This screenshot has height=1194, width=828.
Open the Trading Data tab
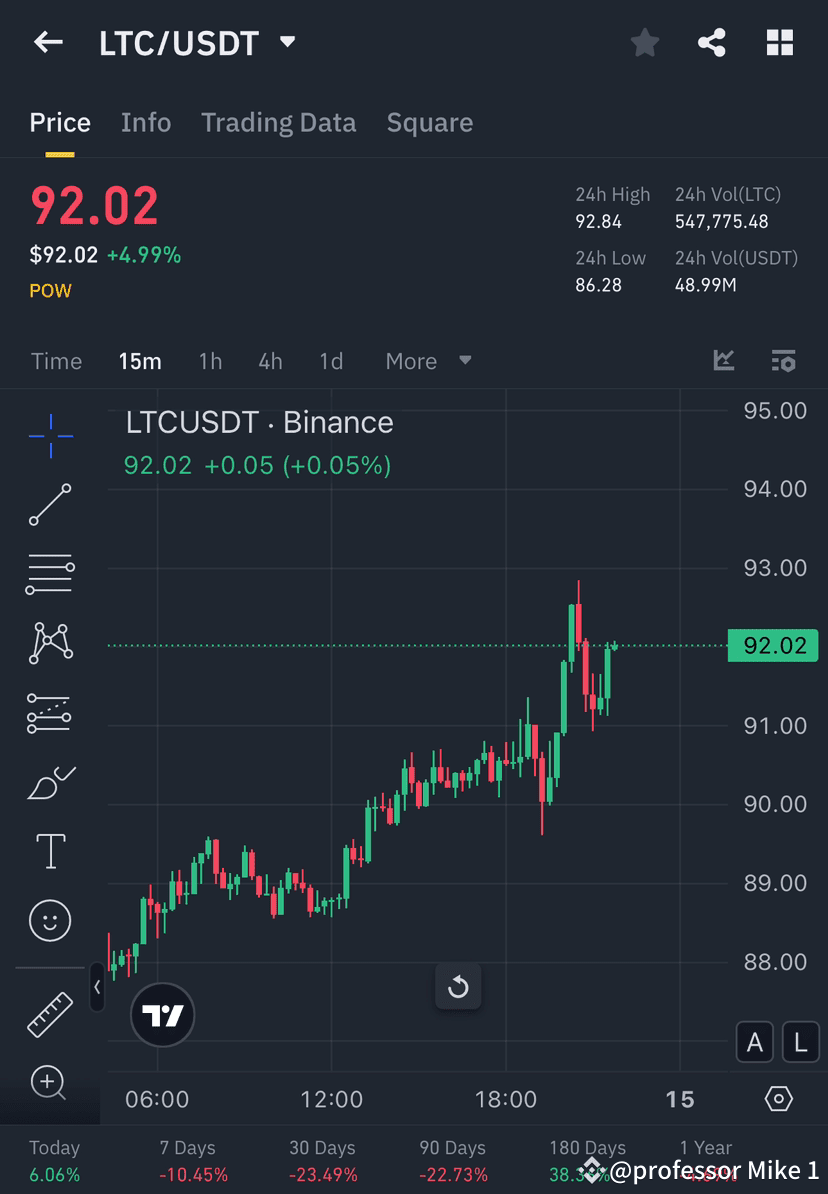click(279, 122)
